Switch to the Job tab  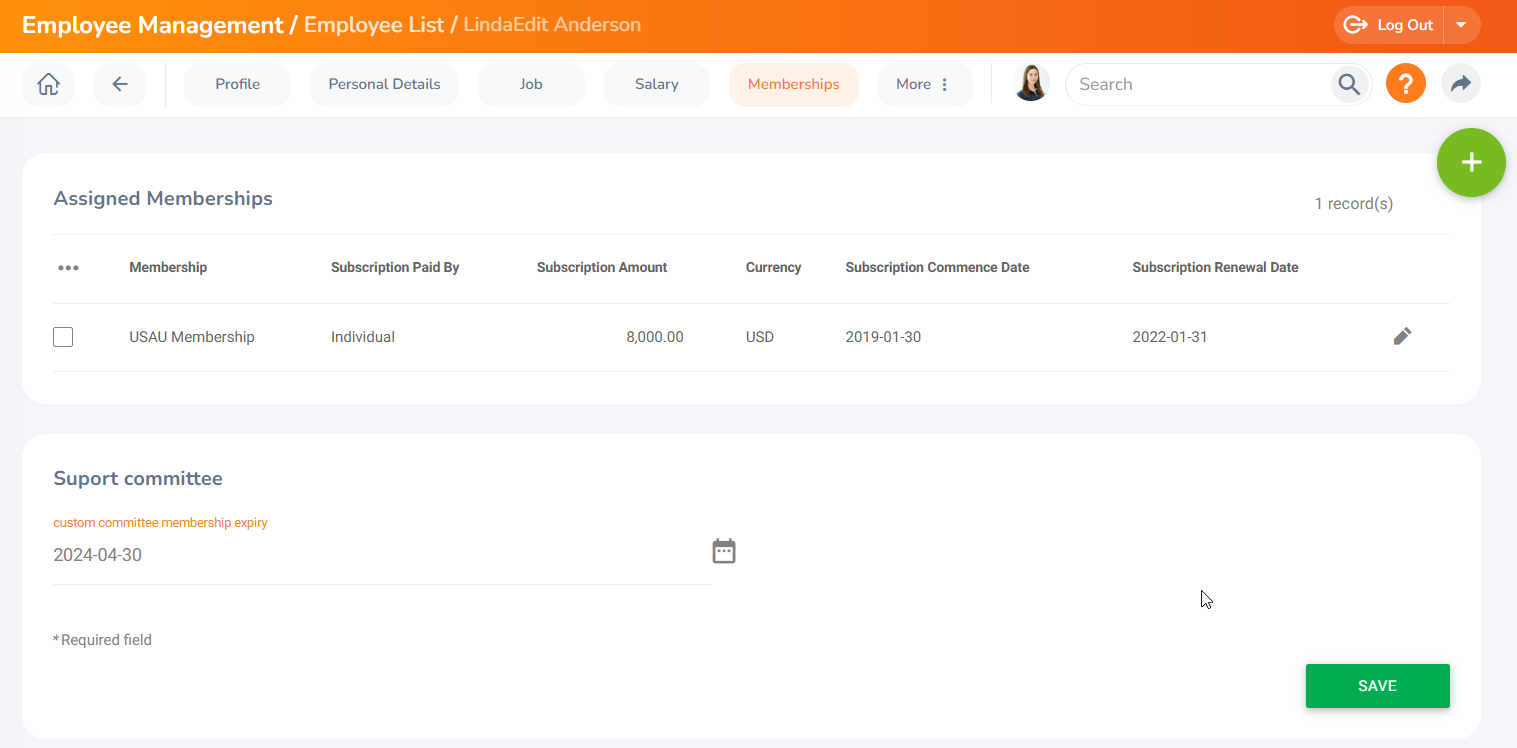pos(531,84)
